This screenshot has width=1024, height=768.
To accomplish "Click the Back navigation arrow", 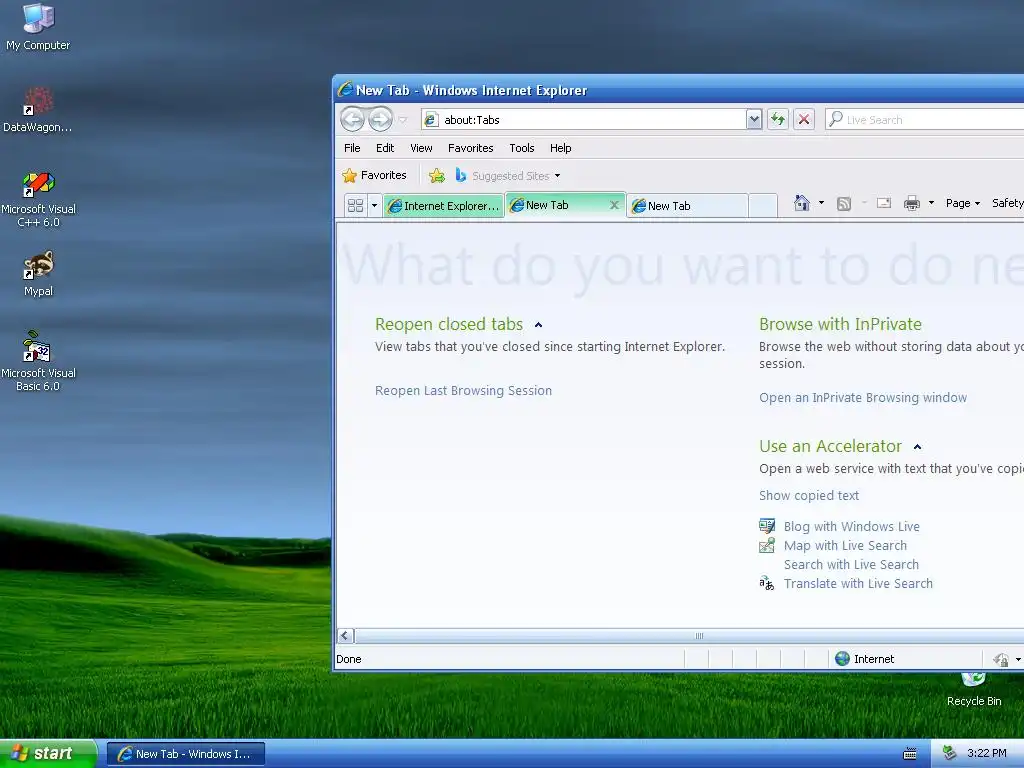I will click(353, 120).
